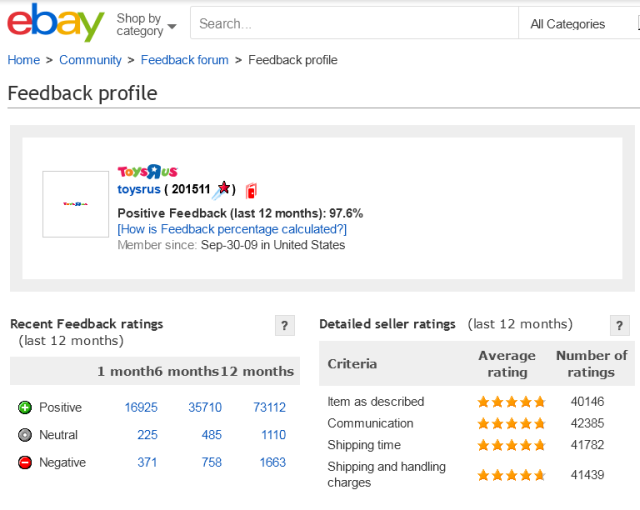Expand the Shop by category dropdown
Image resolution: width=640 pixels, height=510 pixels.
click(x=145, y=24)
